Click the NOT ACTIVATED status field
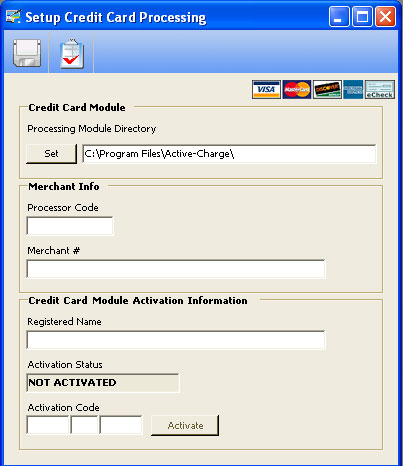Screen dimensions: 403x466 click(103, 383)
